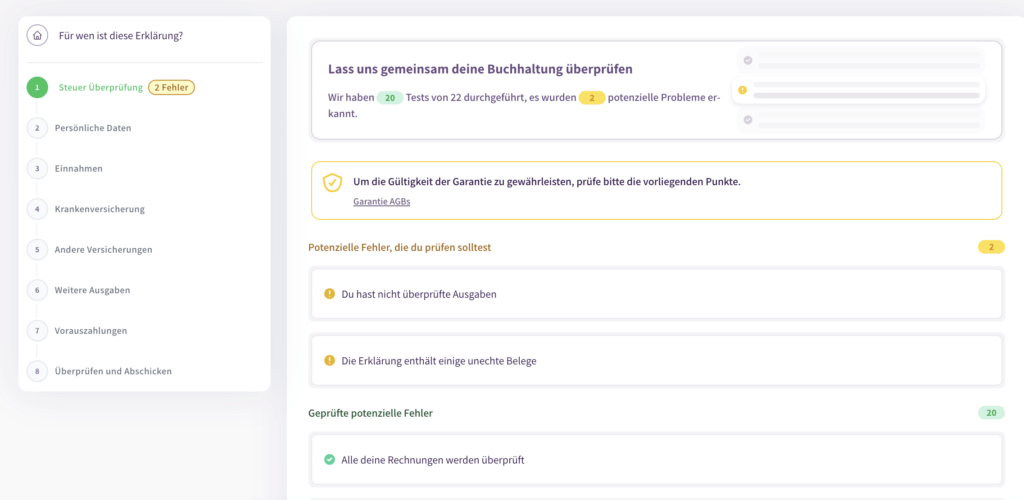1024x500 pixels.
Task: Navigate to Krankenversicherung section
Action: click(99, 209)
